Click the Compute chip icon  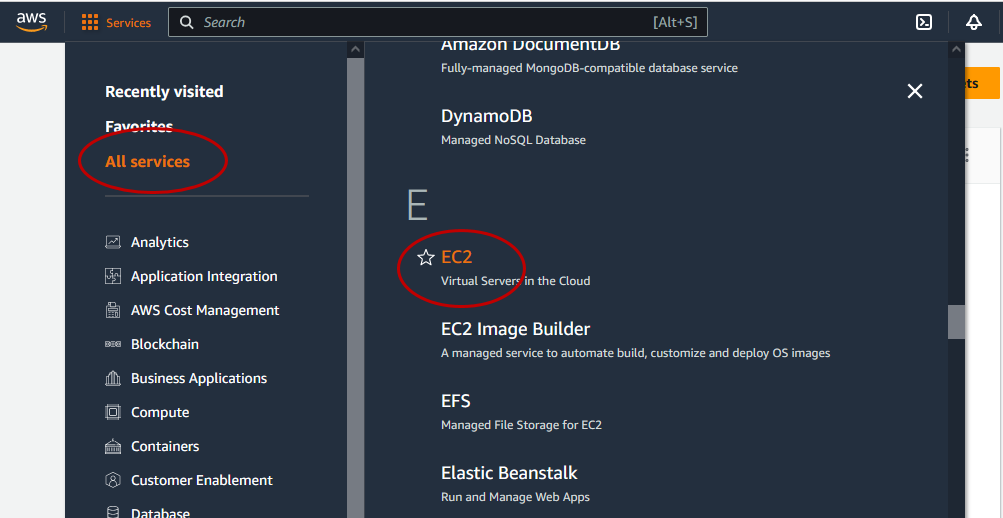pyautogui.click(x=113, y=412)
